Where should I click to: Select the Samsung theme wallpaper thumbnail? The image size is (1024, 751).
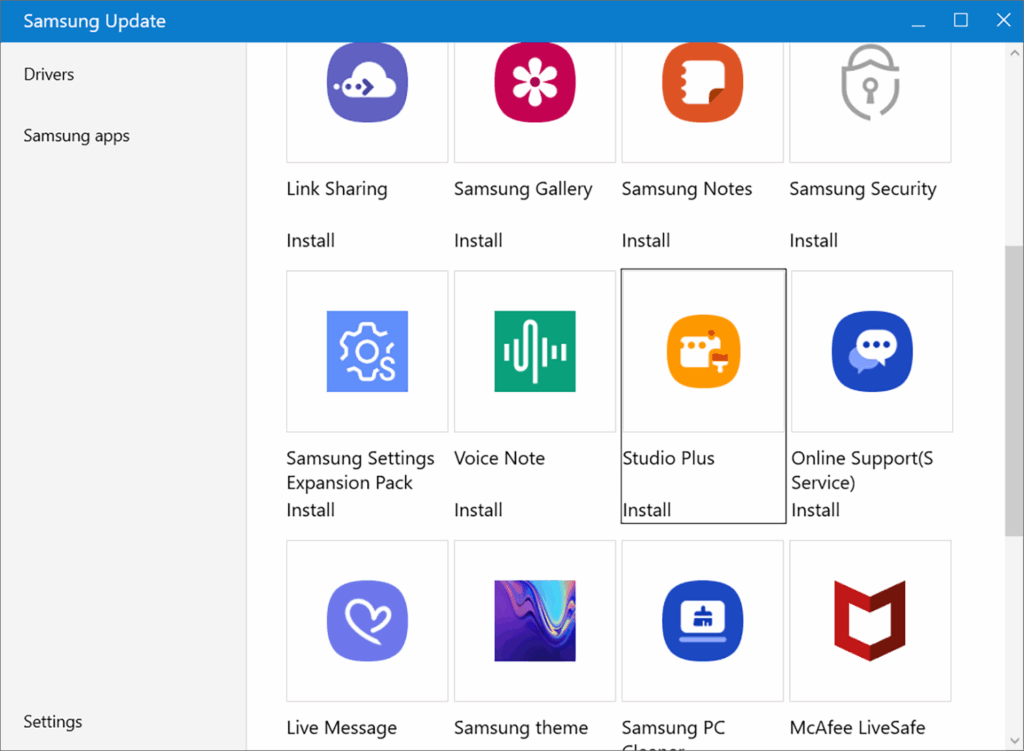click(535, 620)
